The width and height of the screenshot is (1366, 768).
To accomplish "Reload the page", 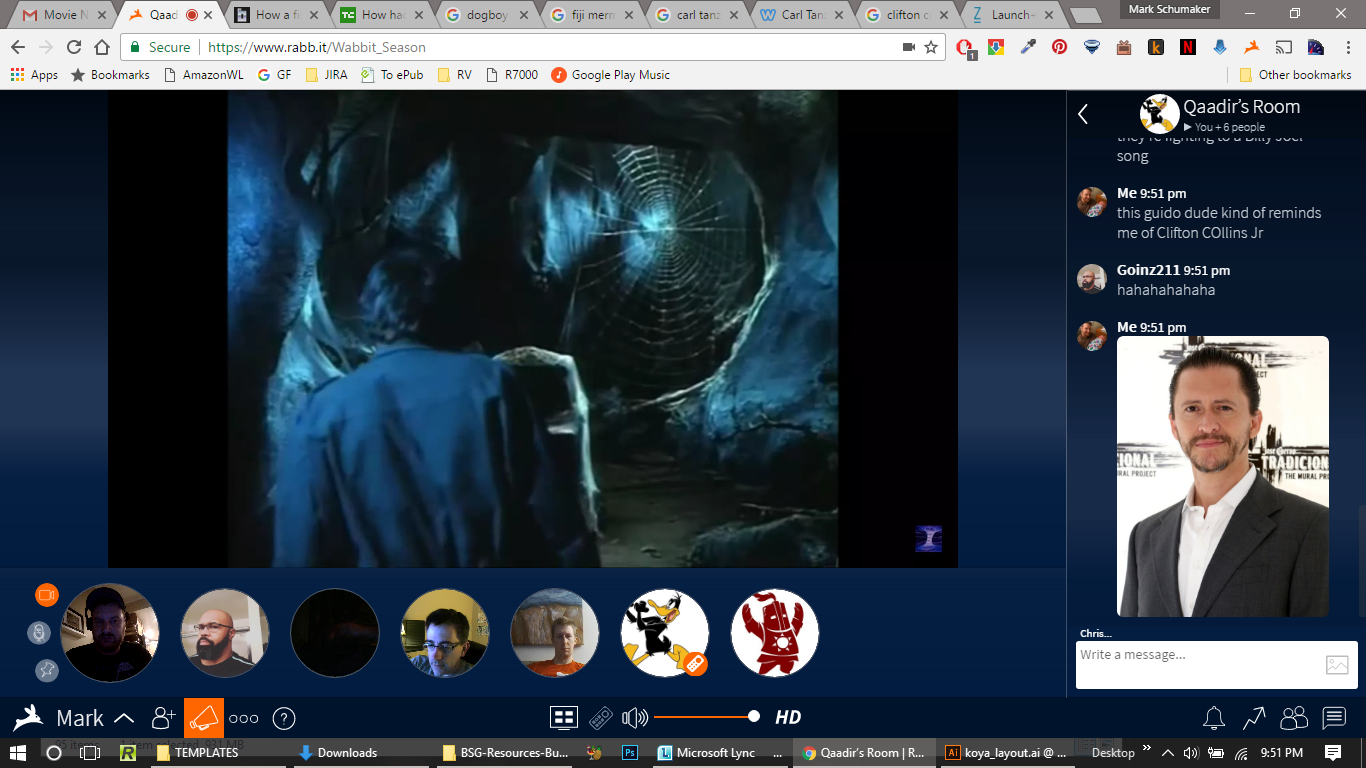I will [x=74, y=47].
